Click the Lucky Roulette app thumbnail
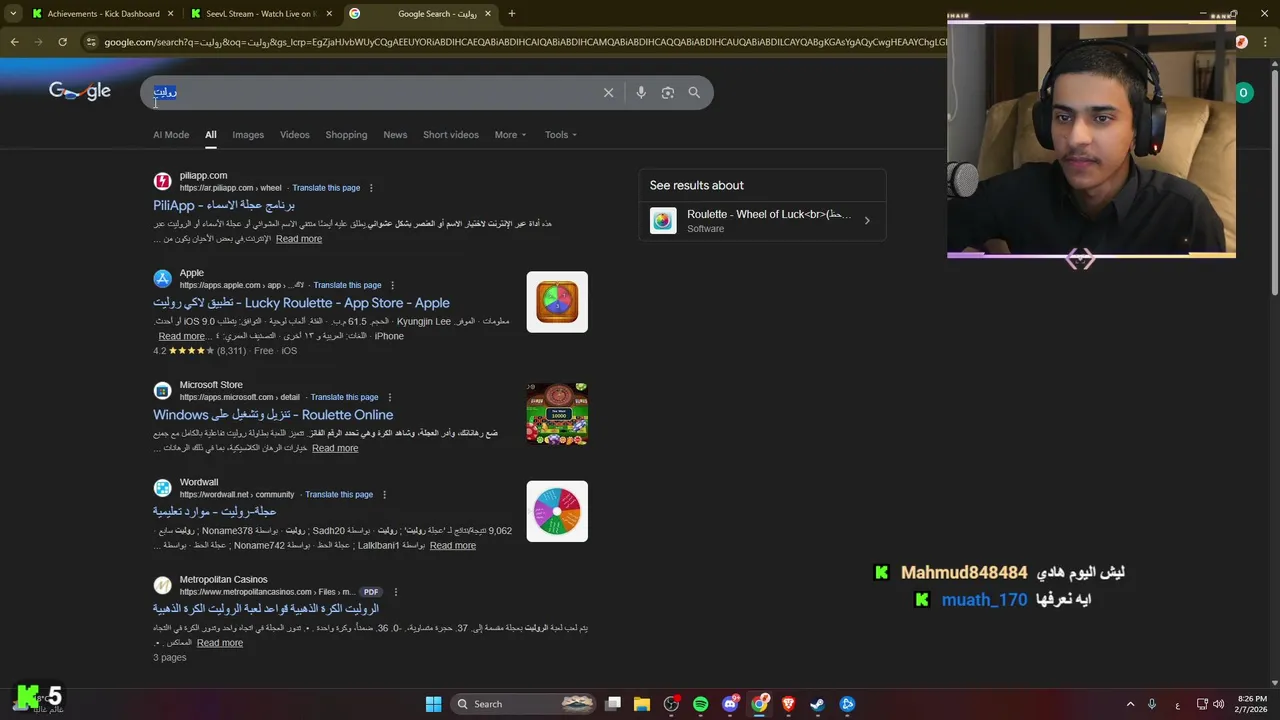 pos(557,302)
